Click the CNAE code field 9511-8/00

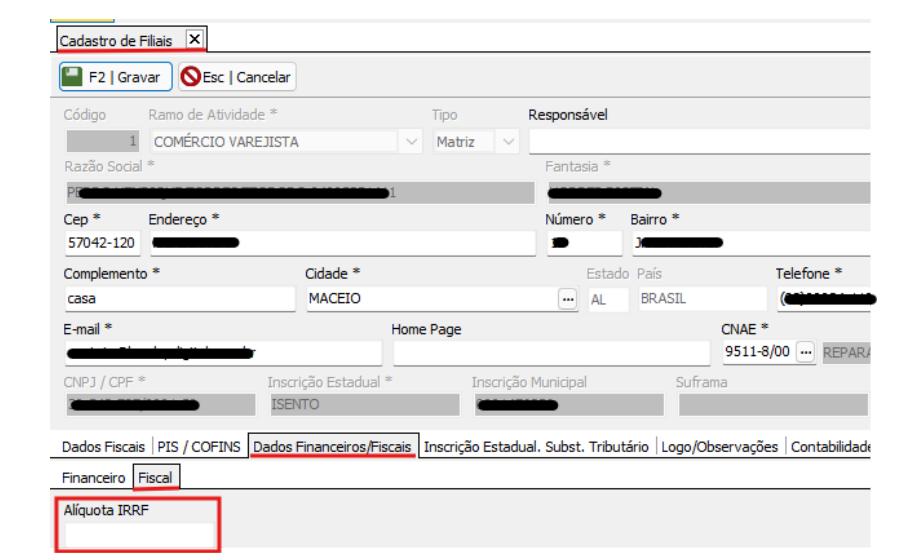[757, 353]
